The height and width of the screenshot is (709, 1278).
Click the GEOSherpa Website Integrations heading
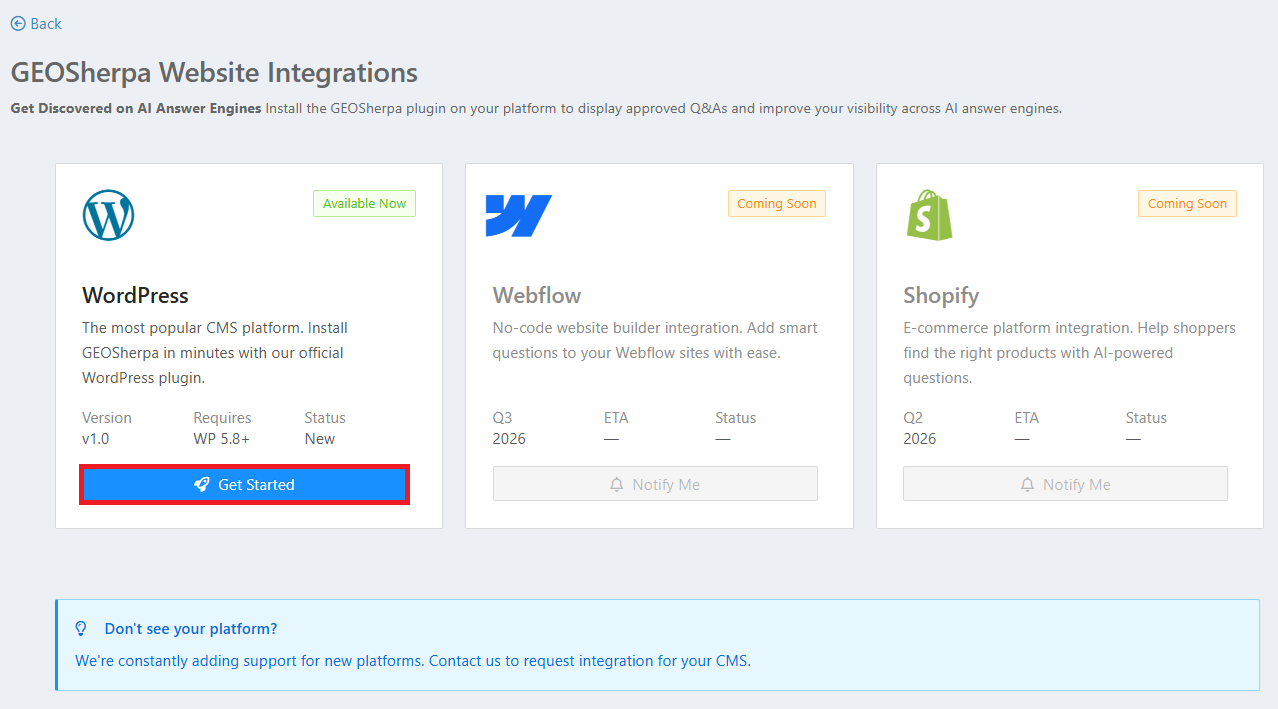[214, 72]
